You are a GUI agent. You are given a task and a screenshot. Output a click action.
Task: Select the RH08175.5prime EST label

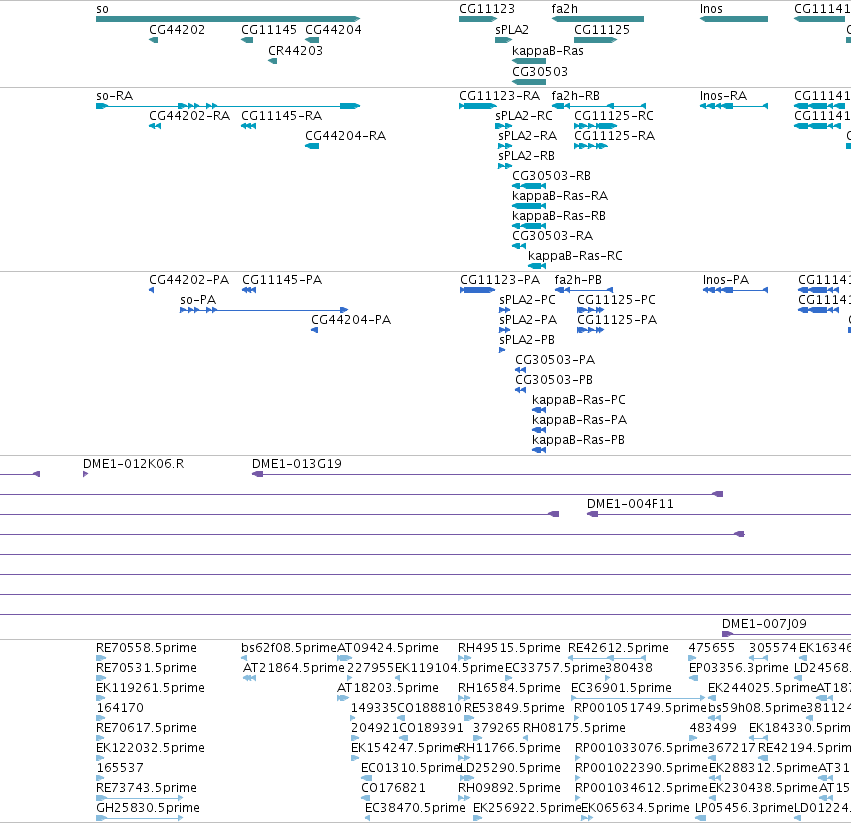point(574,727)
